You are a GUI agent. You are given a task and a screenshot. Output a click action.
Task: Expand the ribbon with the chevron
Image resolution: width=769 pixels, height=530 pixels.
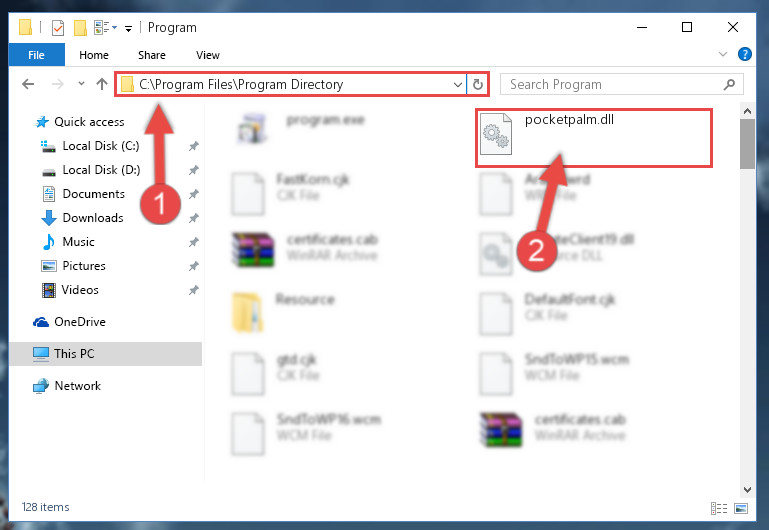(x=722, y=54)
